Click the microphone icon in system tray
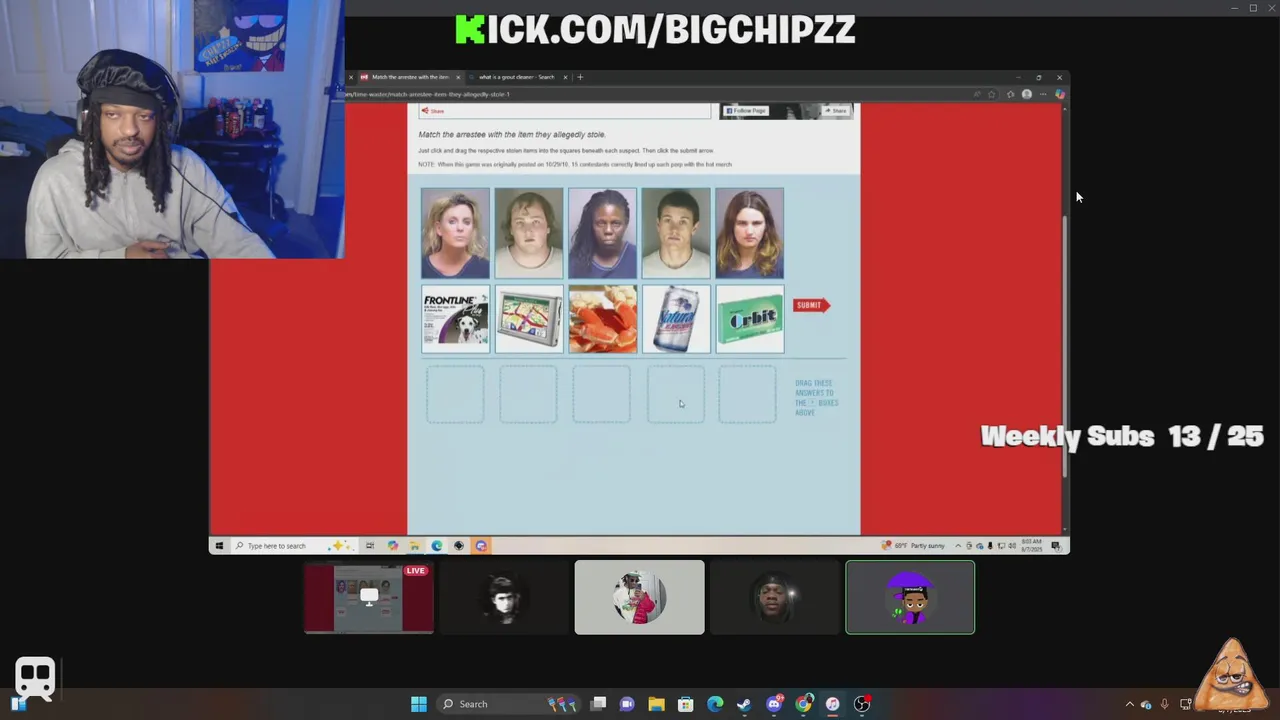 pyautogui.click(x=1164, y=704)
